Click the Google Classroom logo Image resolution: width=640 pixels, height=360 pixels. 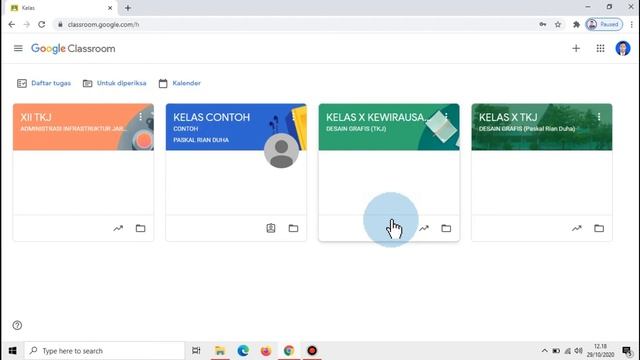pyautogui.click(x=73, y=49)
